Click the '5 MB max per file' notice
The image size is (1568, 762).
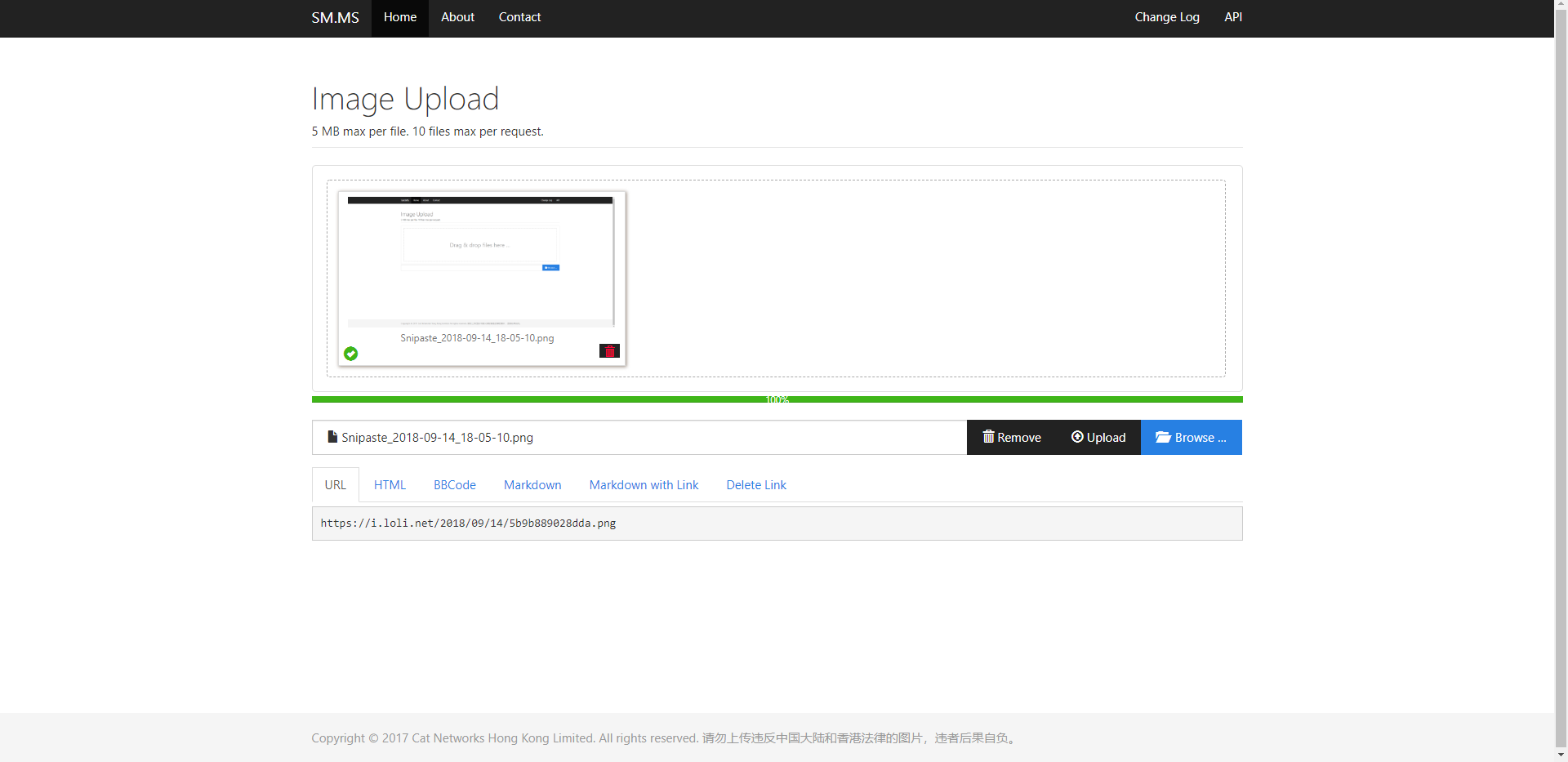click(x=427, y=131)
